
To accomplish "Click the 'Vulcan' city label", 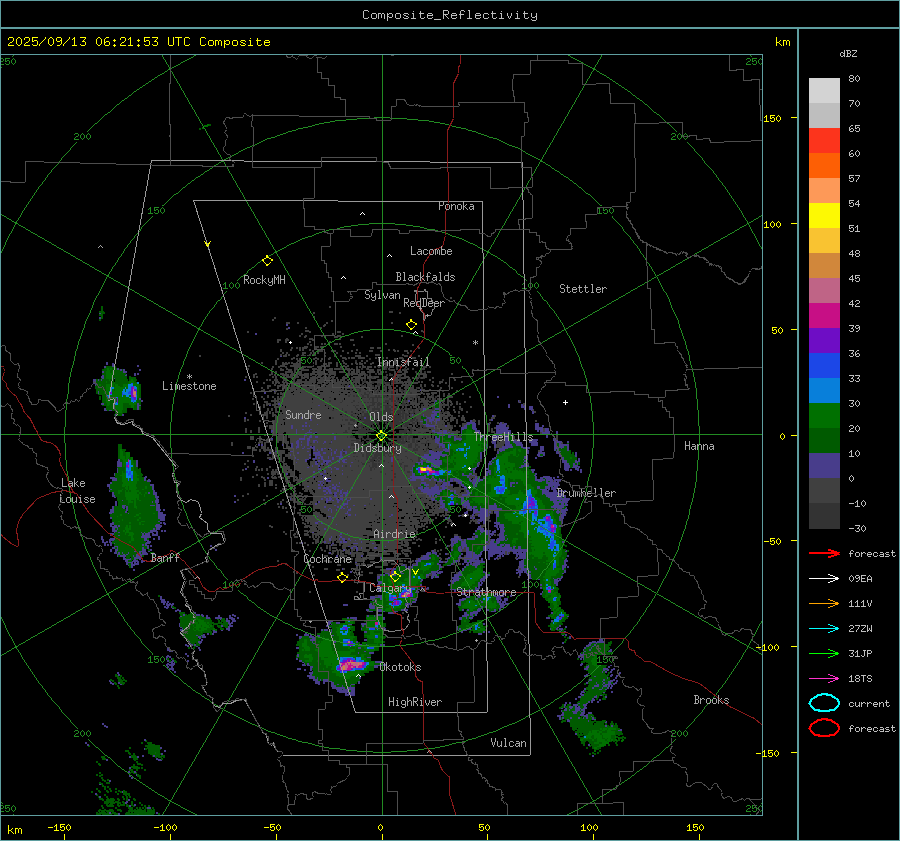I will click(508, 743).
